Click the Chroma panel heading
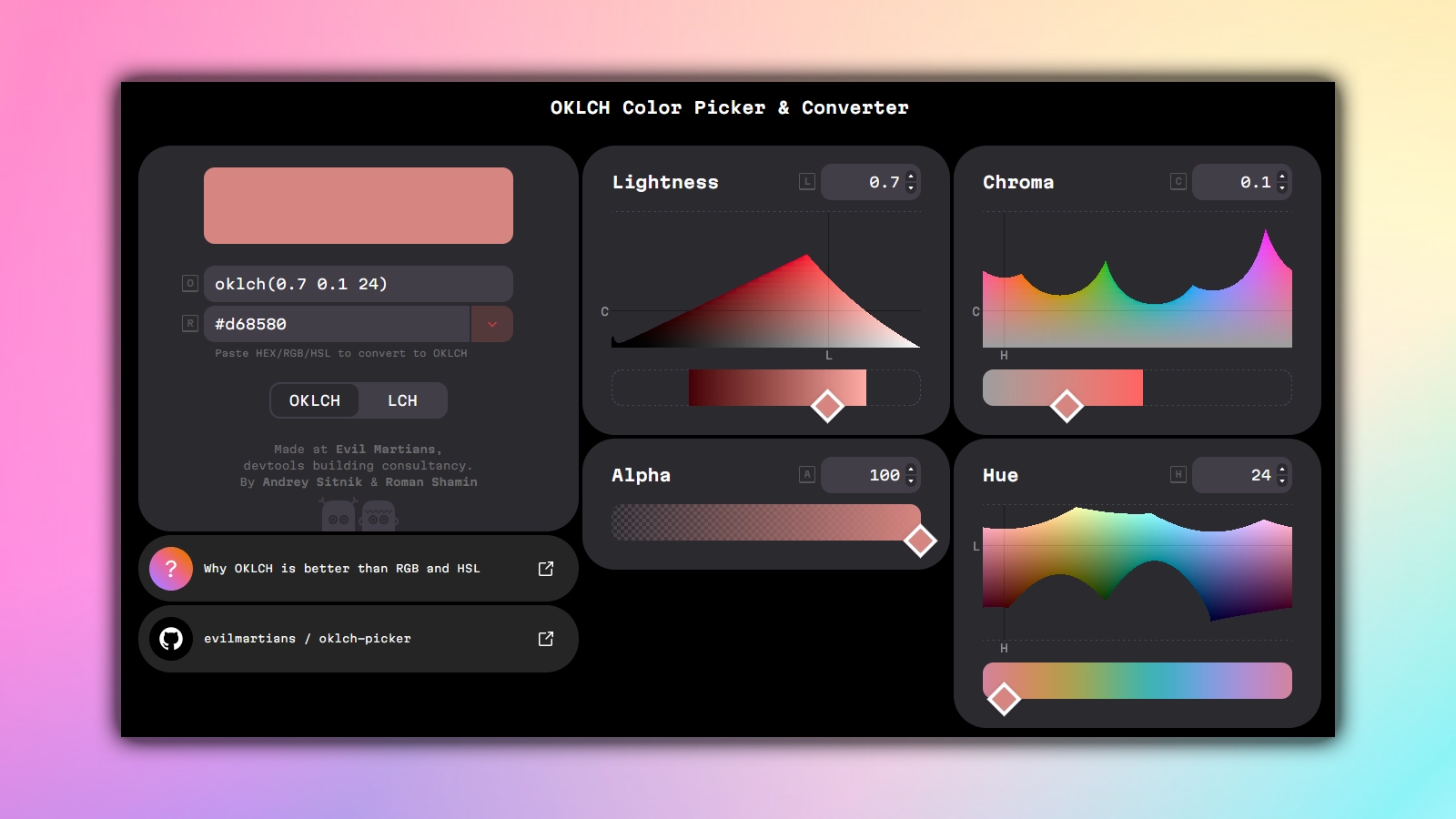Viewport: 1456px width, 819px height. (1018, 182)
